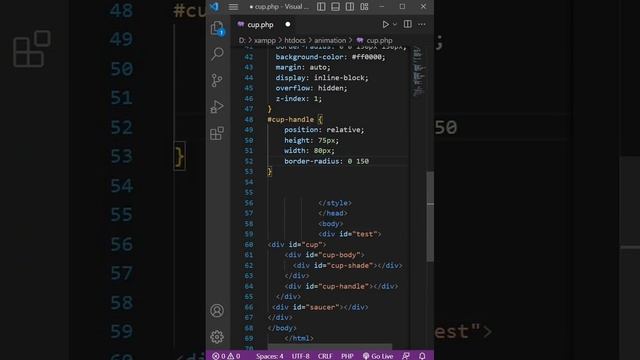Click the xampp breadcrumb segment

click(265, 40)
